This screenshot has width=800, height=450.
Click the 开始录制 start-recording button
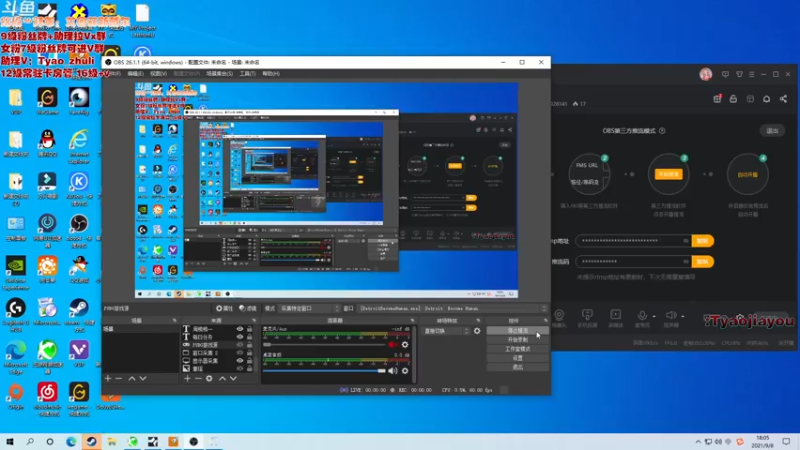coord(518,340)
